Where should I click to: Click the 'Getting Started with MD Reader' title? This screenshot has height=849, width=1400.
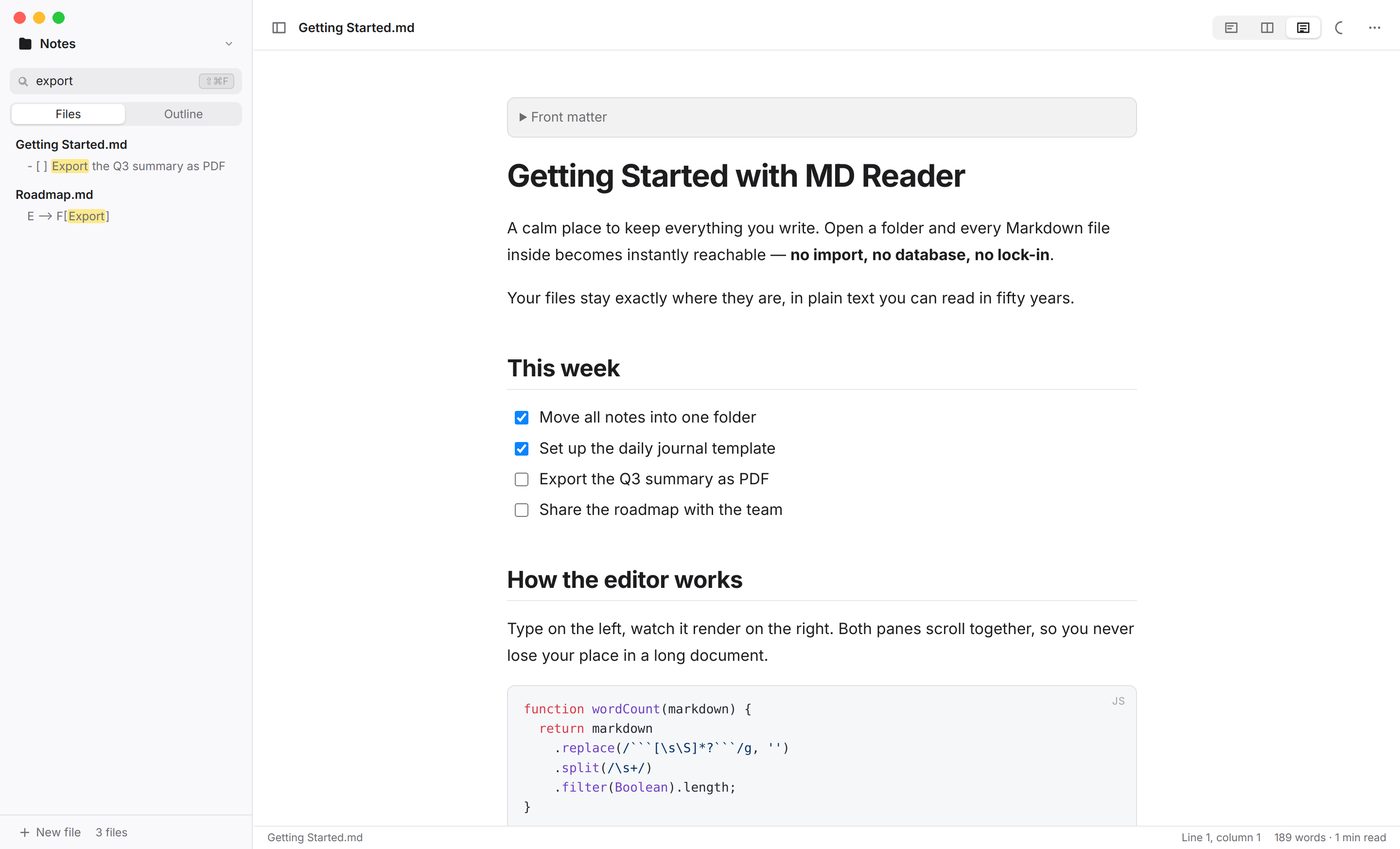(x=736, y=176)
